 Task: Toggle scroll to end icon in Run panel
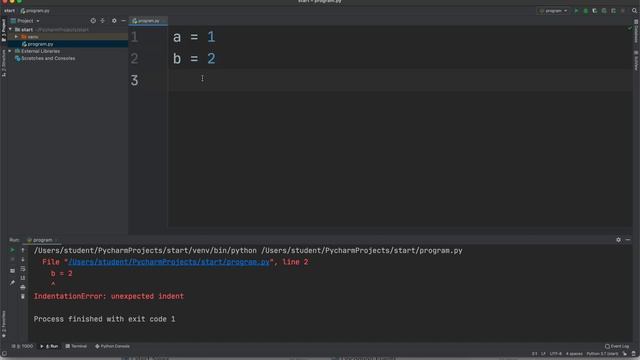coord(23,278)
